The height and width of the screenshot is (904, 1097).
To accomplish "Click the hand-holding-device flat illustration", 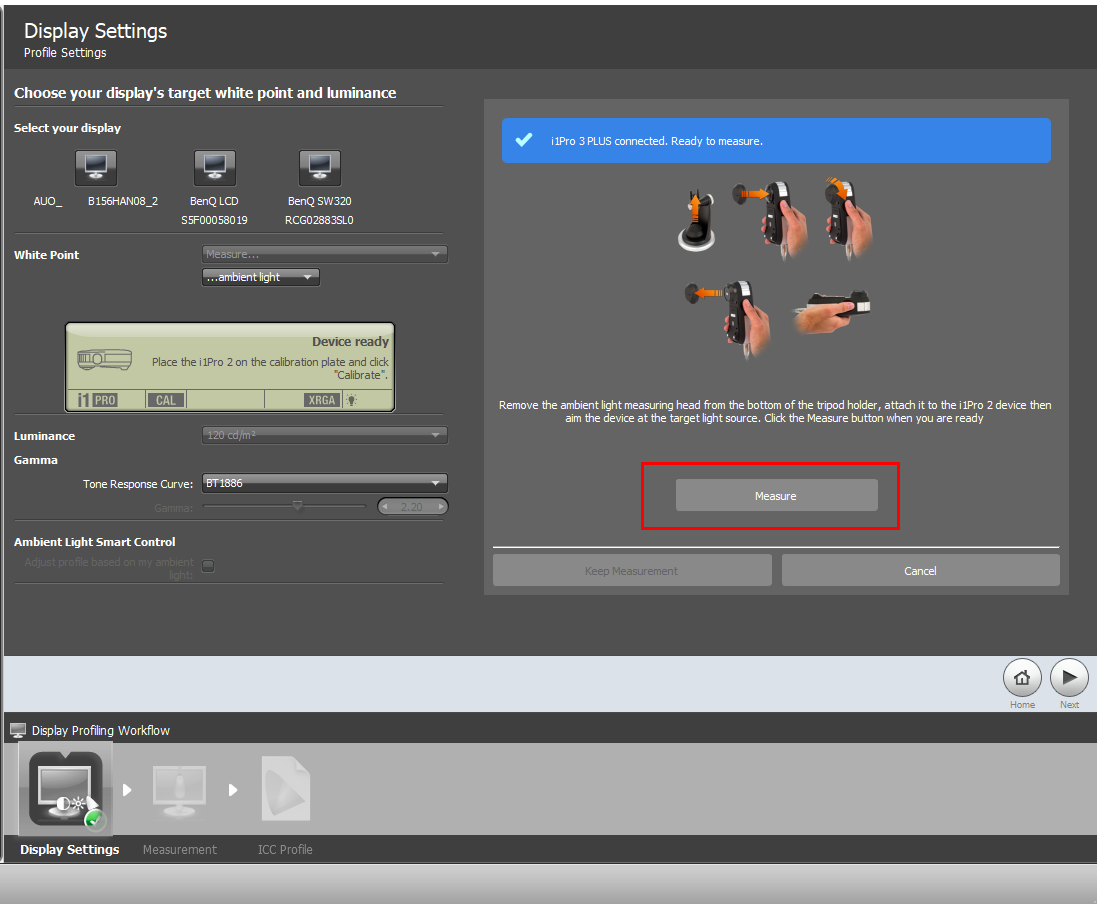I will click(x=833, y=311).
